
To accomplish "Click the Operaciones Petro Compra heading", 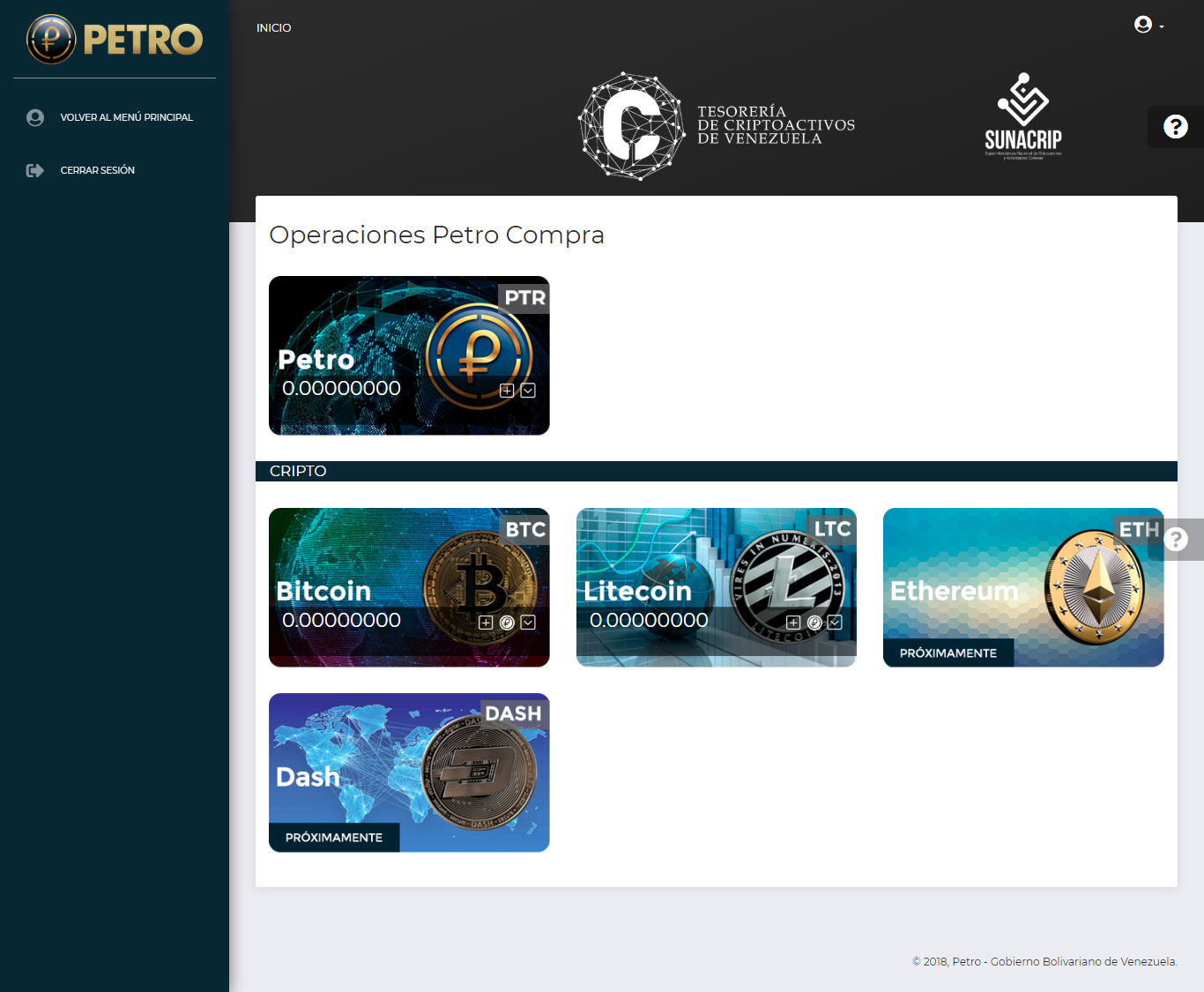I will [436, 235].
